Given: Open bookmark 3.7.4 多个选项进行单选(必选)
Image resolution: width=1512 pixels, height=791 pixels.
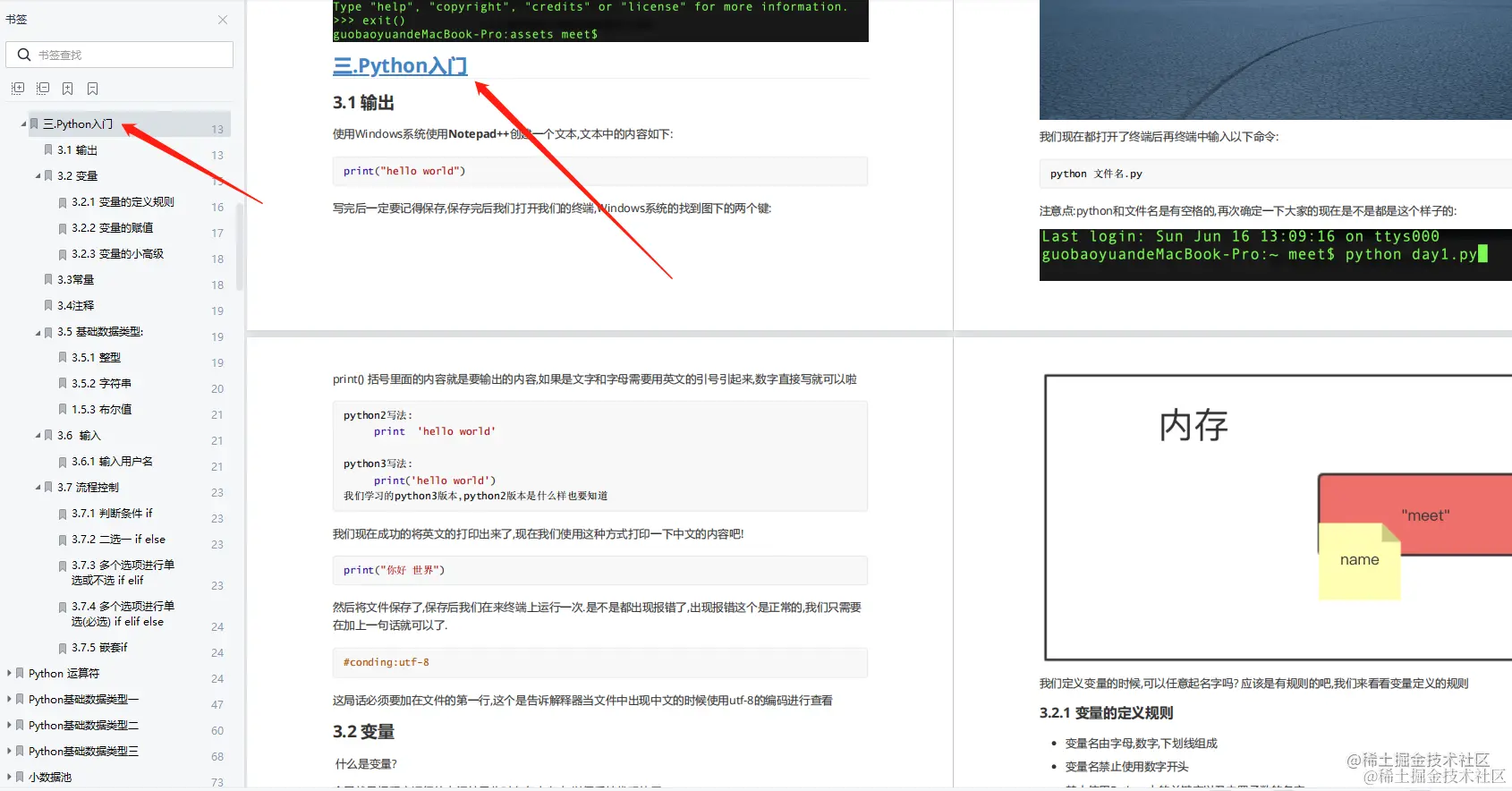Looking at the screenshot, I should (123, 614).
